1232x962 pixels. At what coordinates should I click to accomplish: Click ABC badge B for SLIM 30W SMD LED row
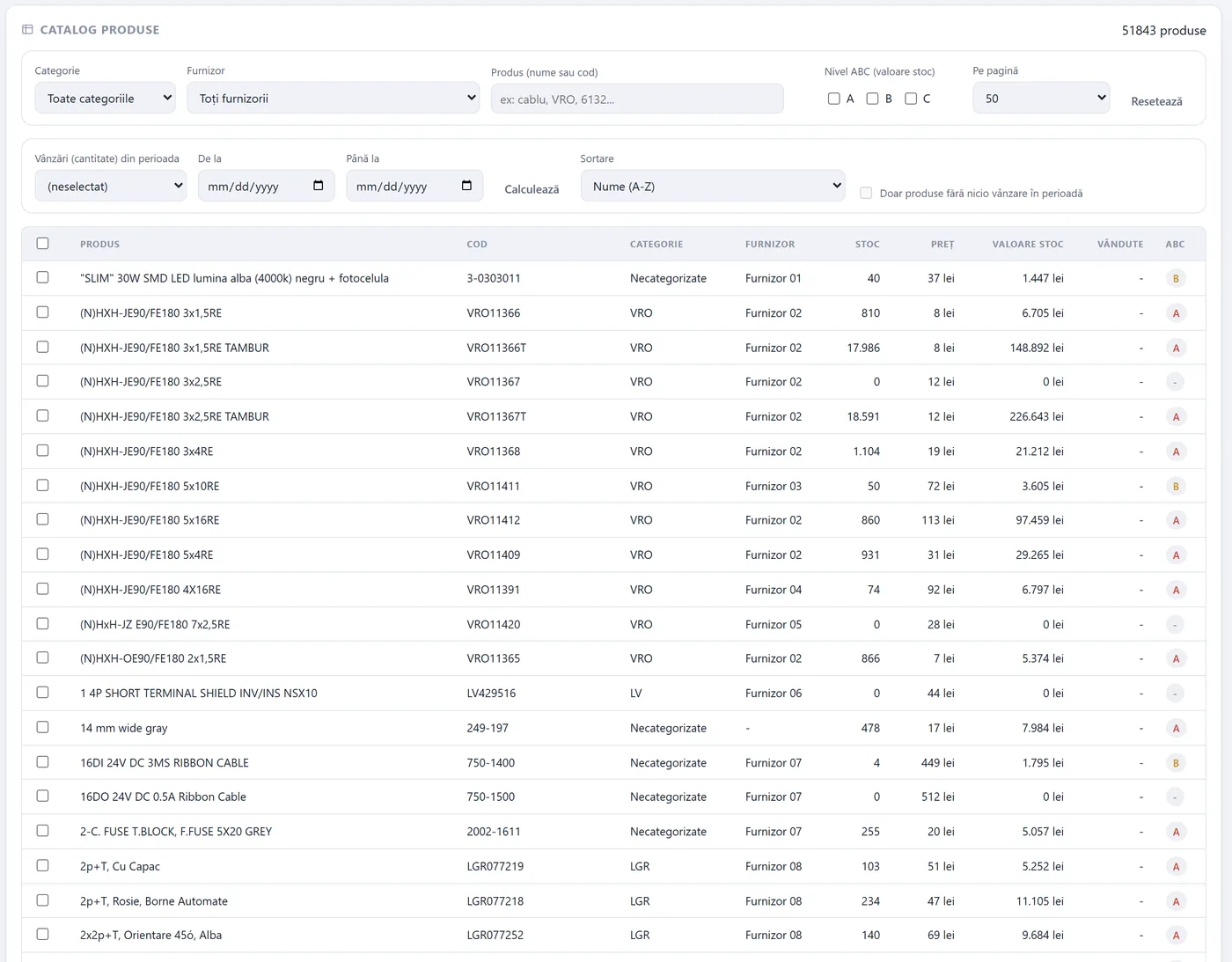(x=1176, y=278)
